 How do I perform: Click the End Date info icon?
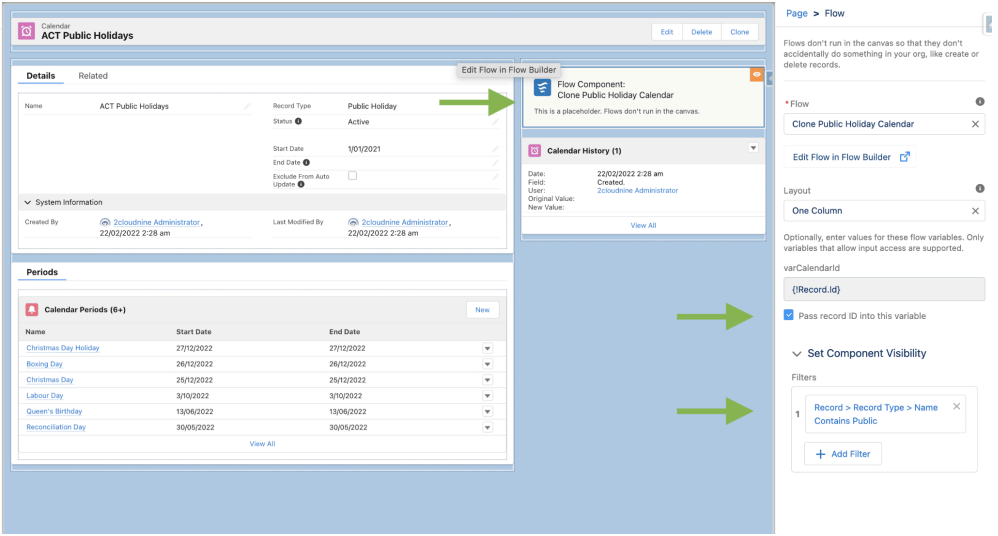pos(306,162)
